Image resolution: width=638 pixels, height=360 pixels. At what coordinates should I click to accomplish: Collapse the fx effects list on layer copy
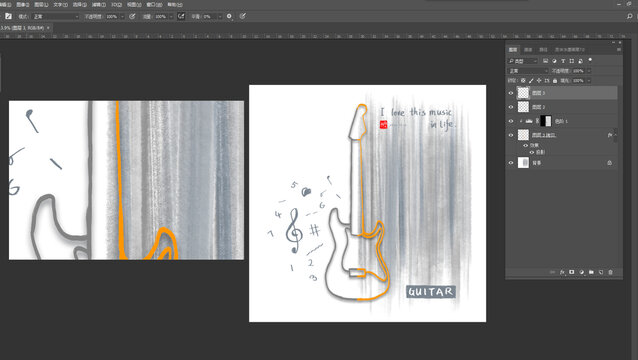pos(615,135)
